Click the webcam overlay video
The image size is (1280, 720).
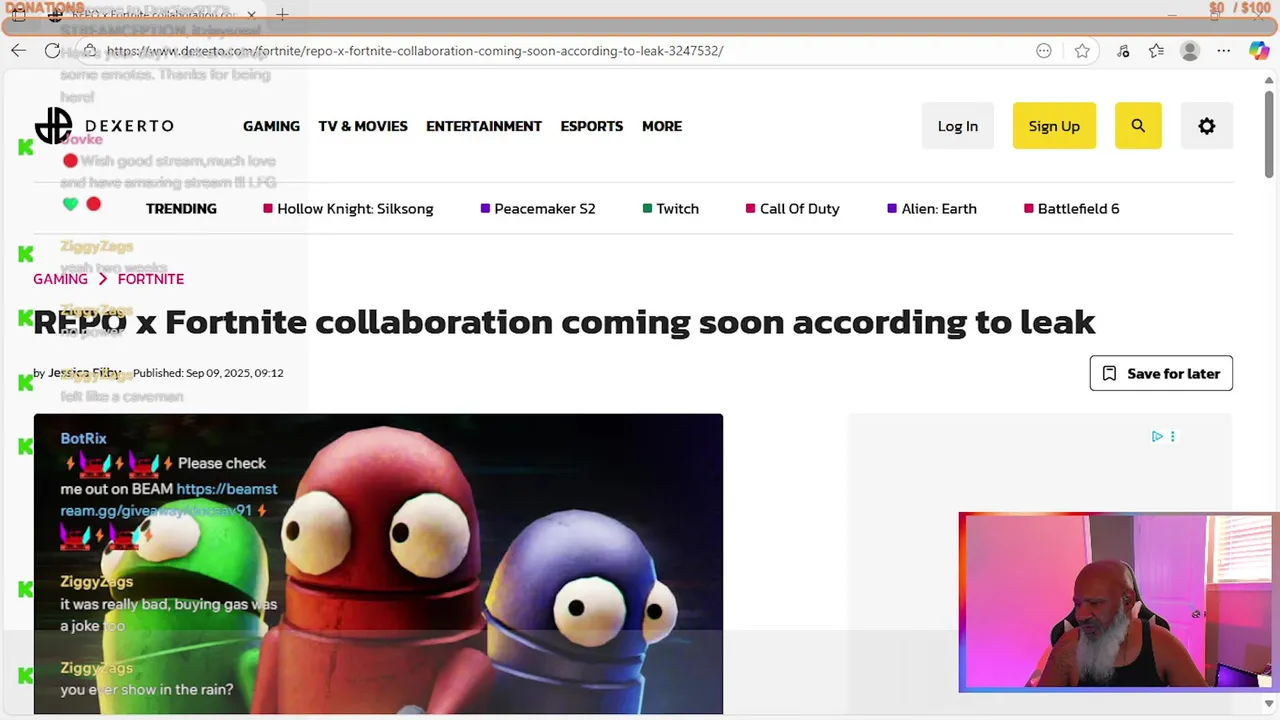[x=1118, y=602]
